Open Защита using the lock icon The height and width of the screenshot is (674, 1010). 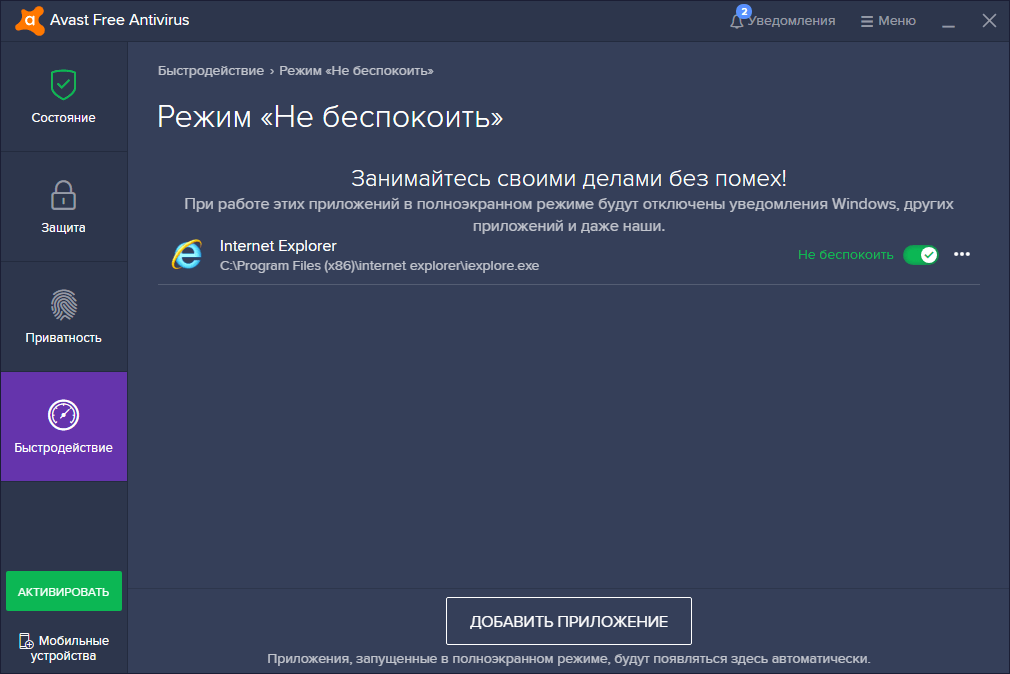point(63,196)
